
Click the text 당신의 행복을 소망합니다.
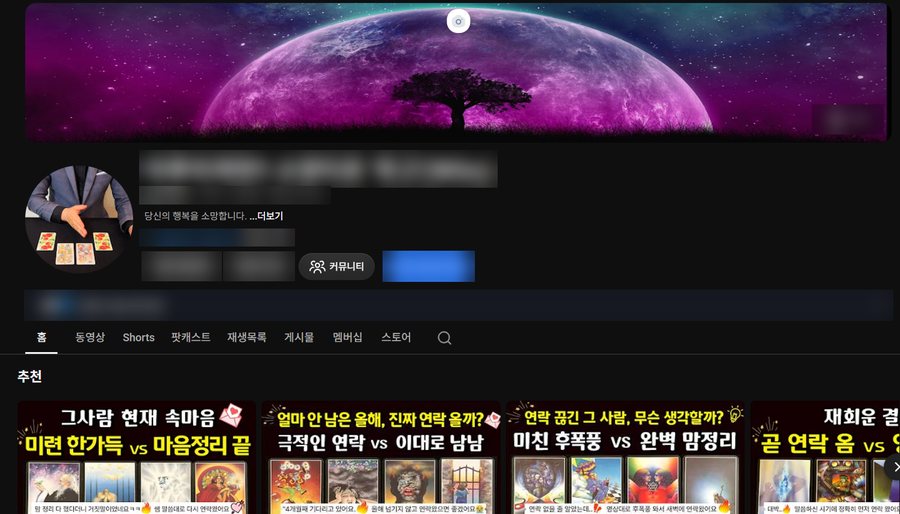click(x=196, y=216)
